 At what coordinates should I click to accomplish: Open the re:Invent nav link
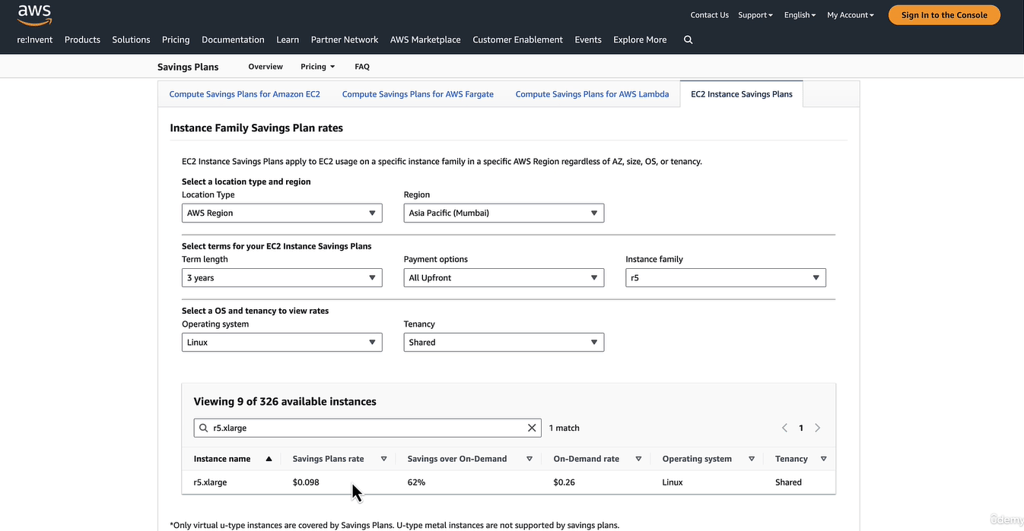(x=35, y=40)
